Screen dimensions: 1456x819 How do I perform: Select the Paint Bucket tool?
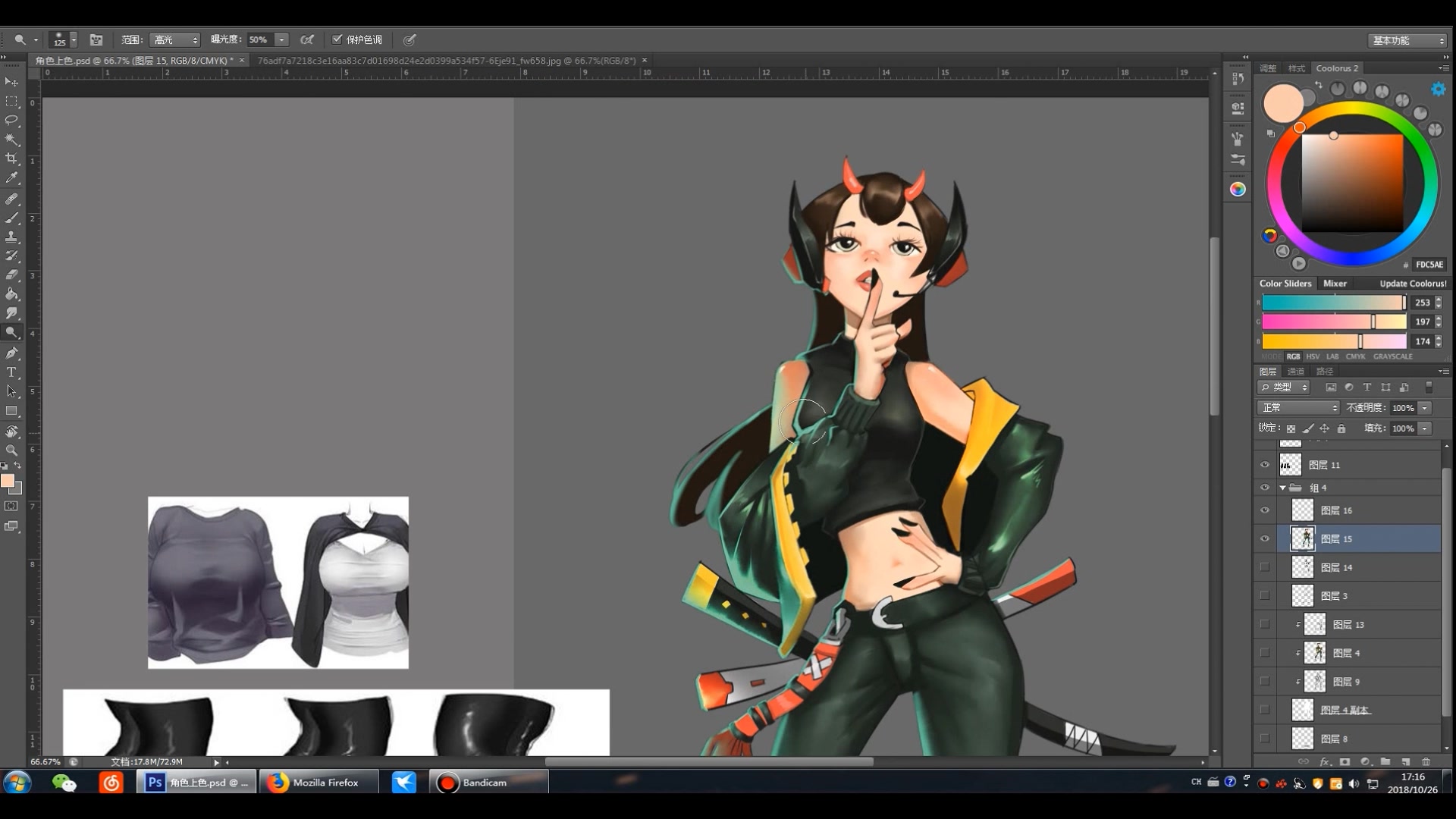tap(11, 294)
